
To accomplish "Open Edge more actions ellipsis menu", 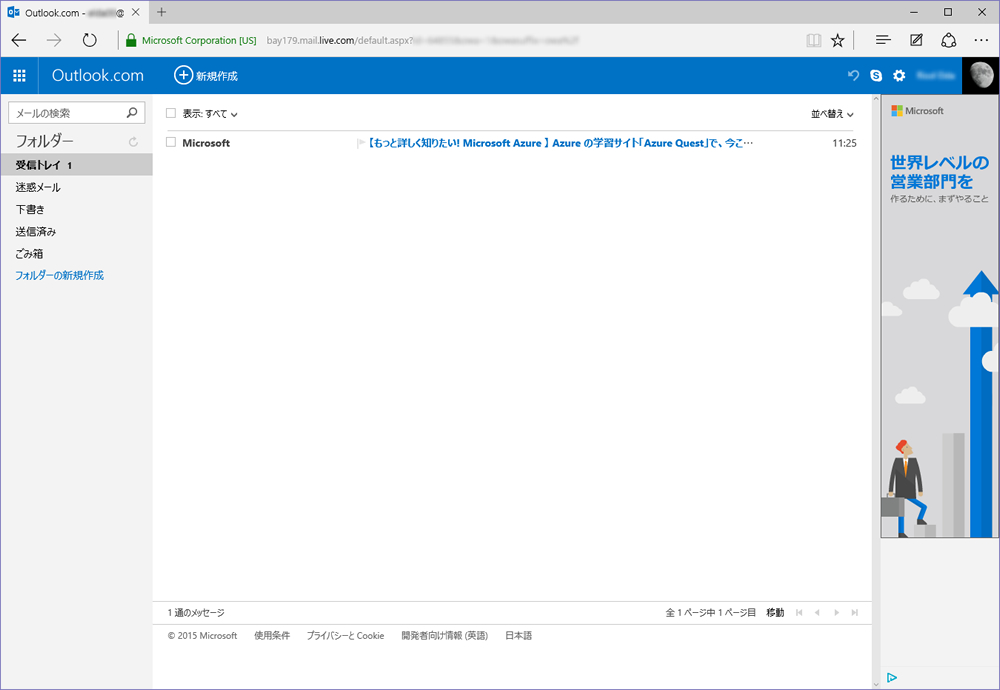I will tap(981, 40).
